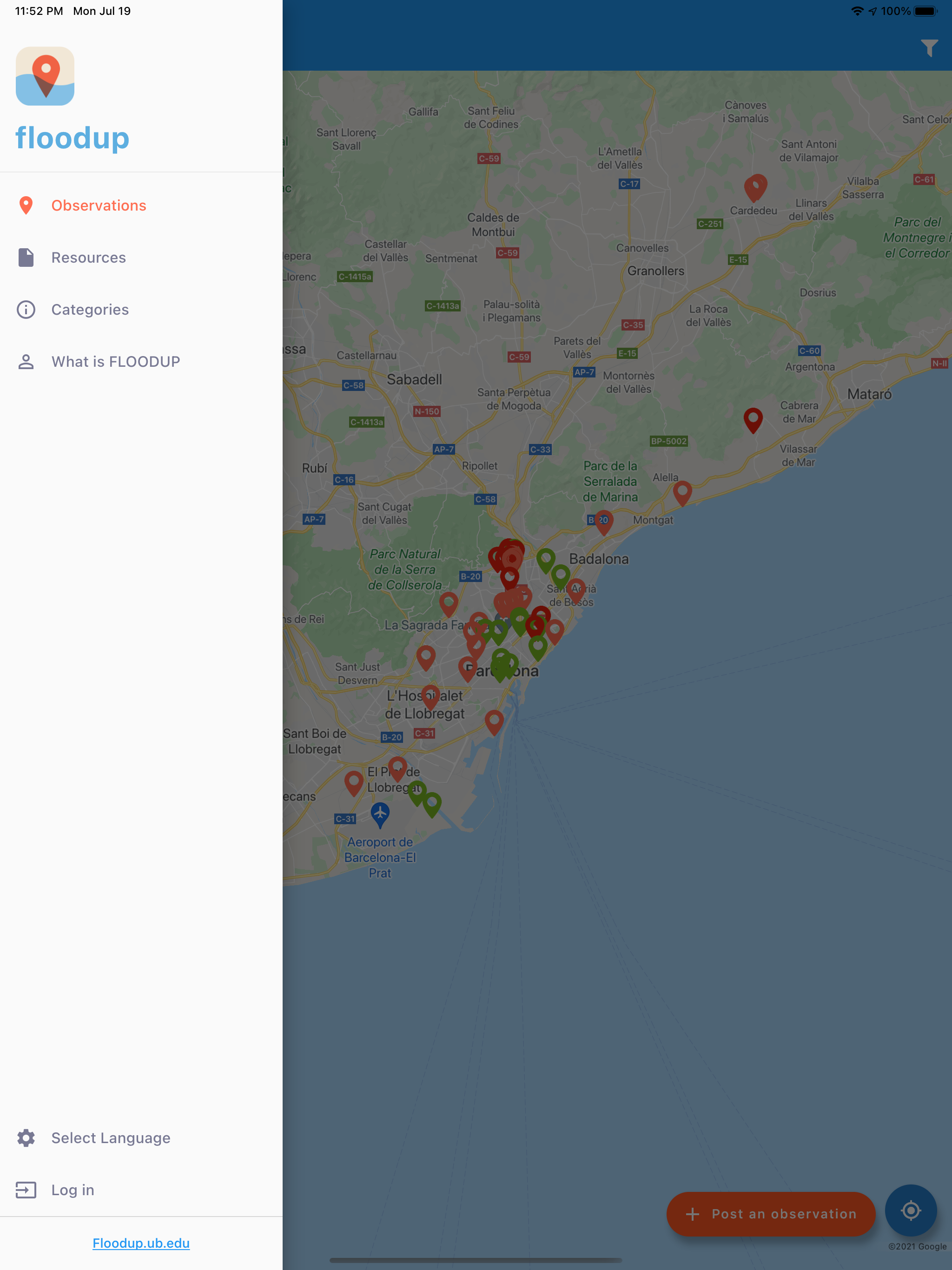Click the Observations location pin icon

26,205
